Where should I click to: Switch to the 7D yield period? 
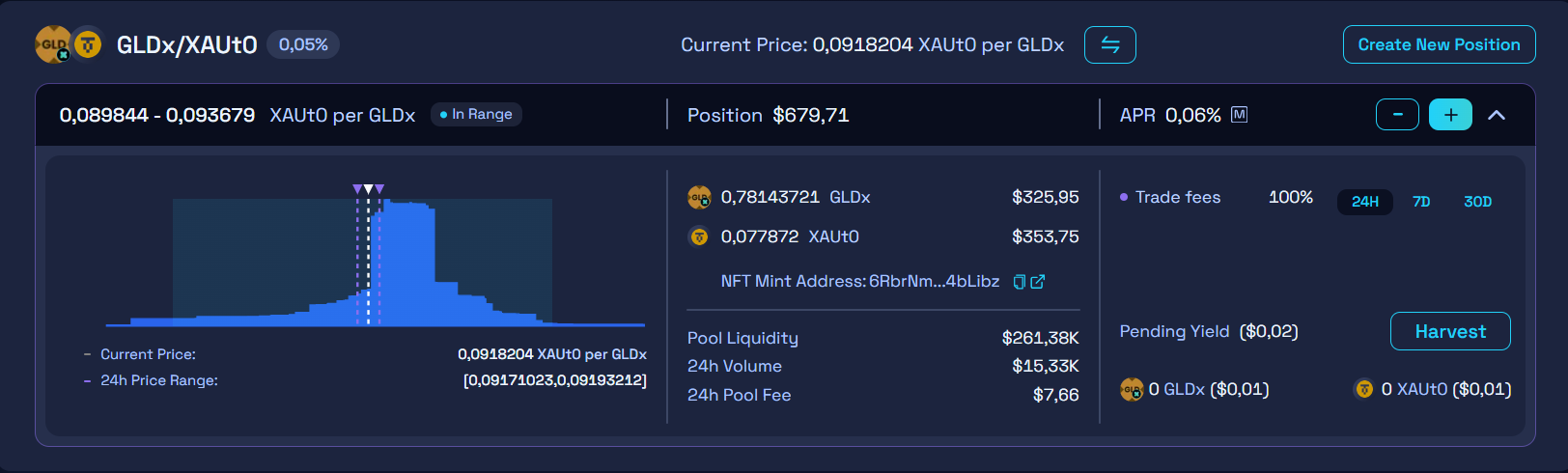click(x=1421, y=202)
